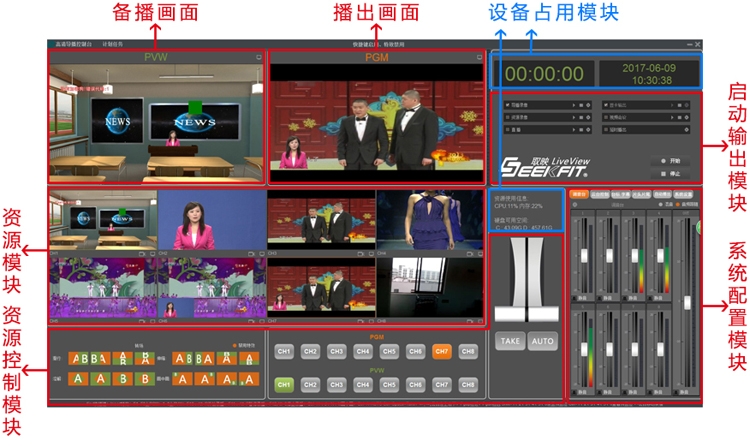
Task: Select the female news anchor source thumbnail
Action: click(x=210, y=222)
